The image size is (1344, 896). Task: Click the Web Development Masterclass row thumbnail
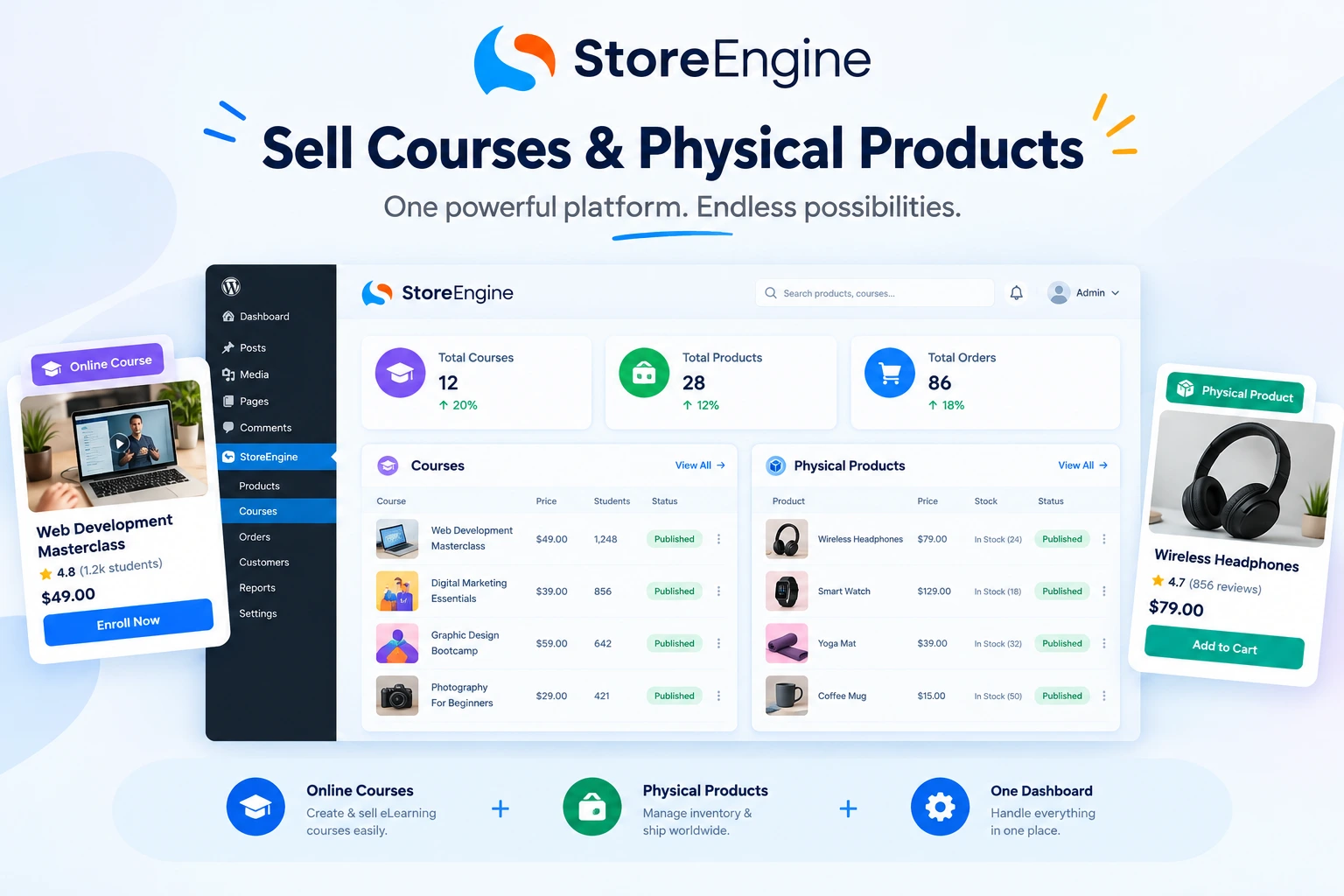pos(397,539)
